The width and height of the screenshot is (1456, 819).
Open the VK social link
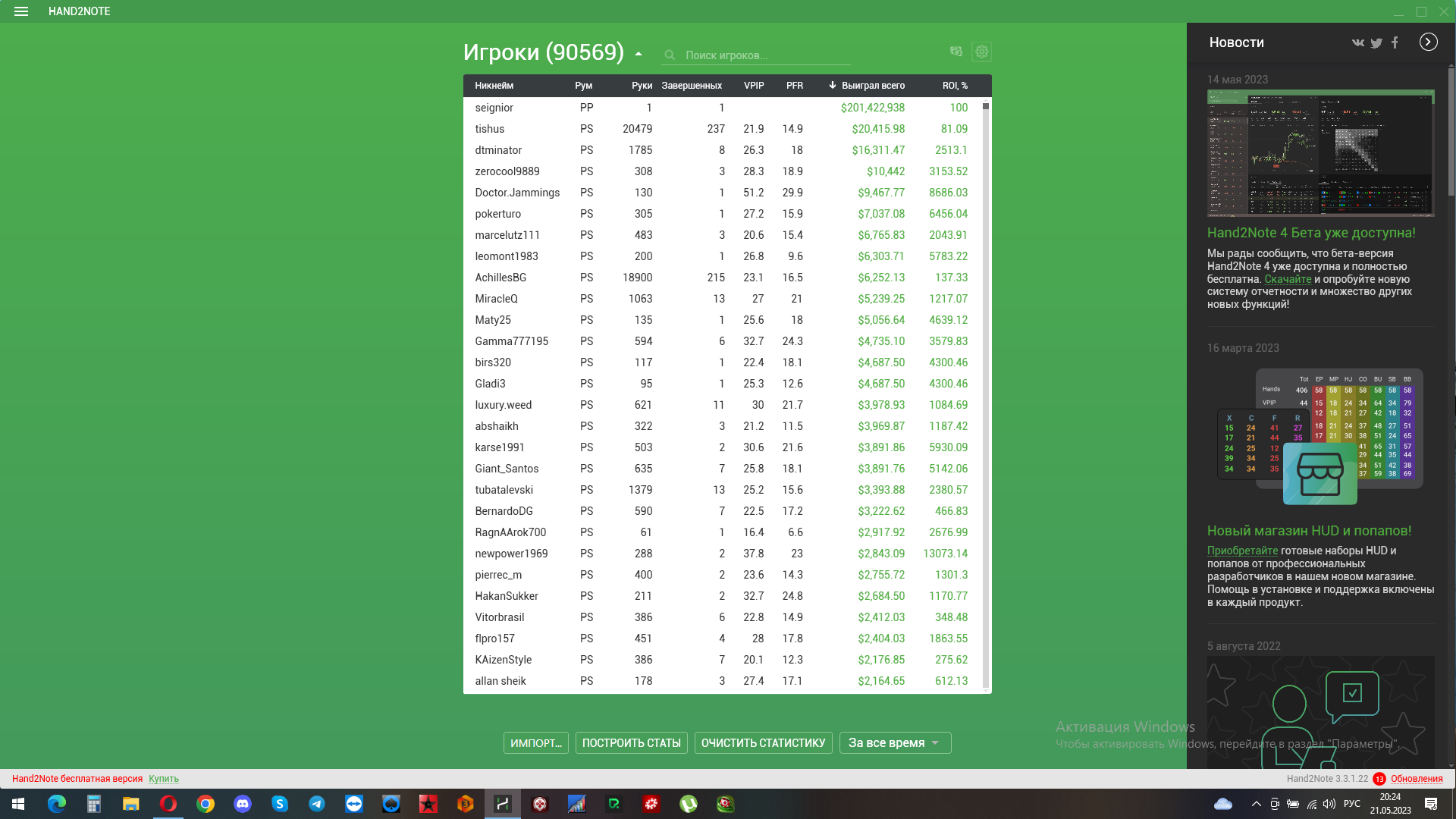pos(1357,42)
